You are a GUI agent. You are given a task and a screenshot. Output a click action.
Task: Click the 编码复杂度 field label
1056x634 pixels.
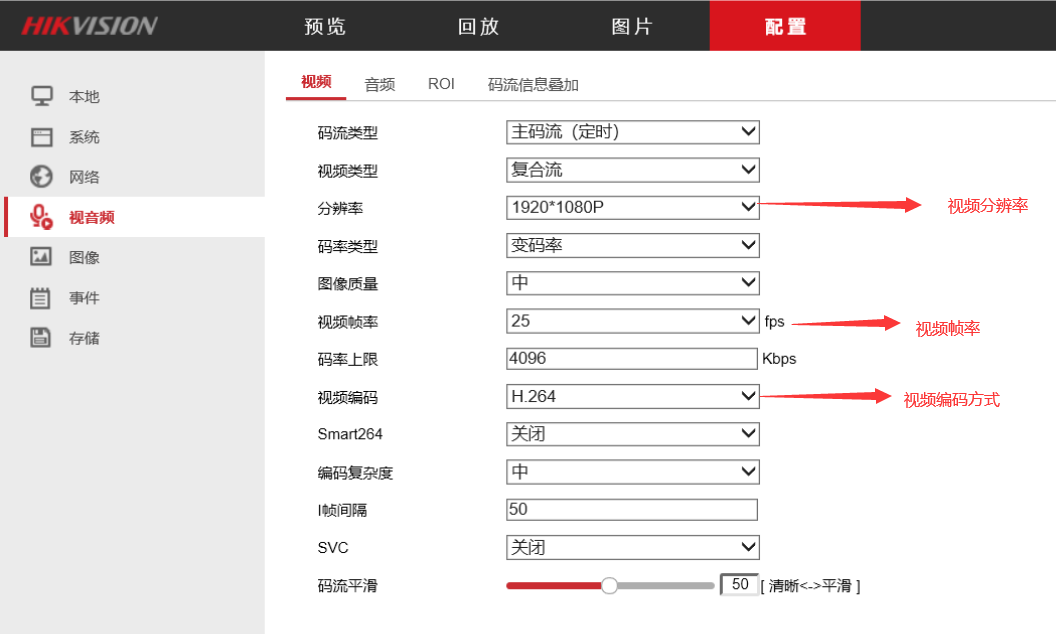[355, 473]
